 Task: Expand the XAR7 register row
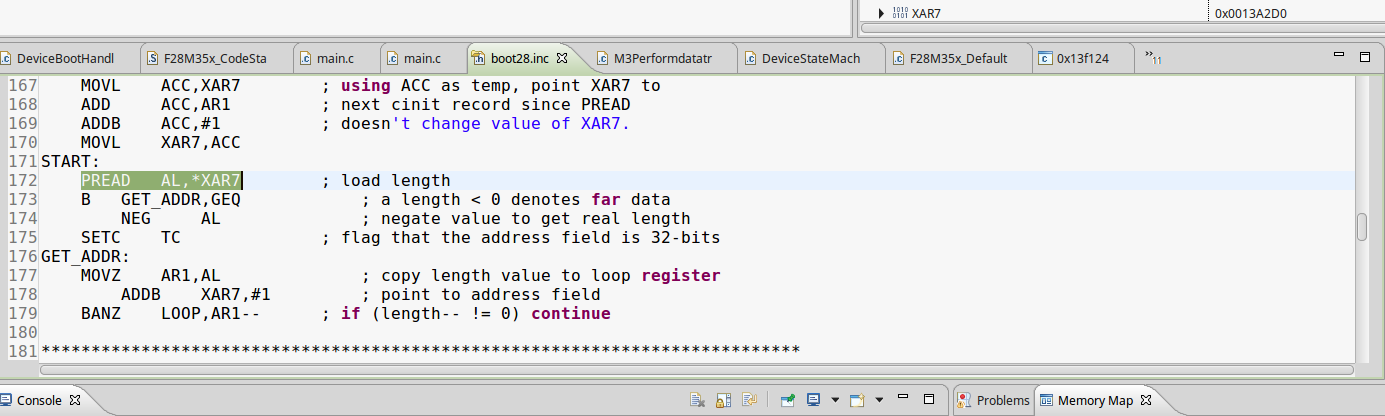[x=881, y=14]
